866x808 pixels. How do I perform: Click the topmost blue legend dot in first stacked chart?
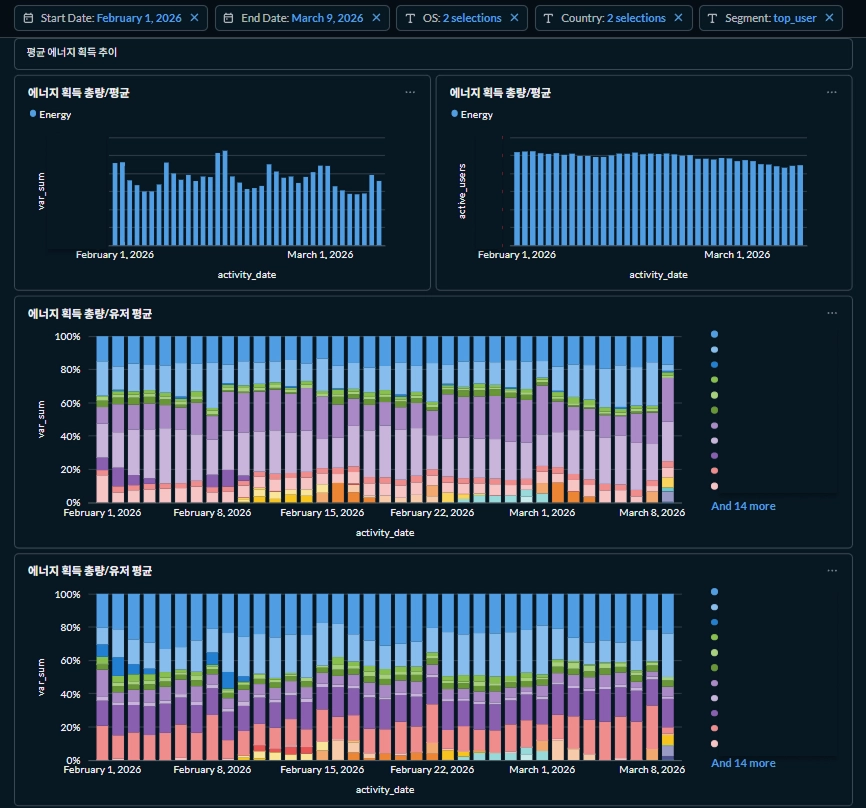(714, 334)
